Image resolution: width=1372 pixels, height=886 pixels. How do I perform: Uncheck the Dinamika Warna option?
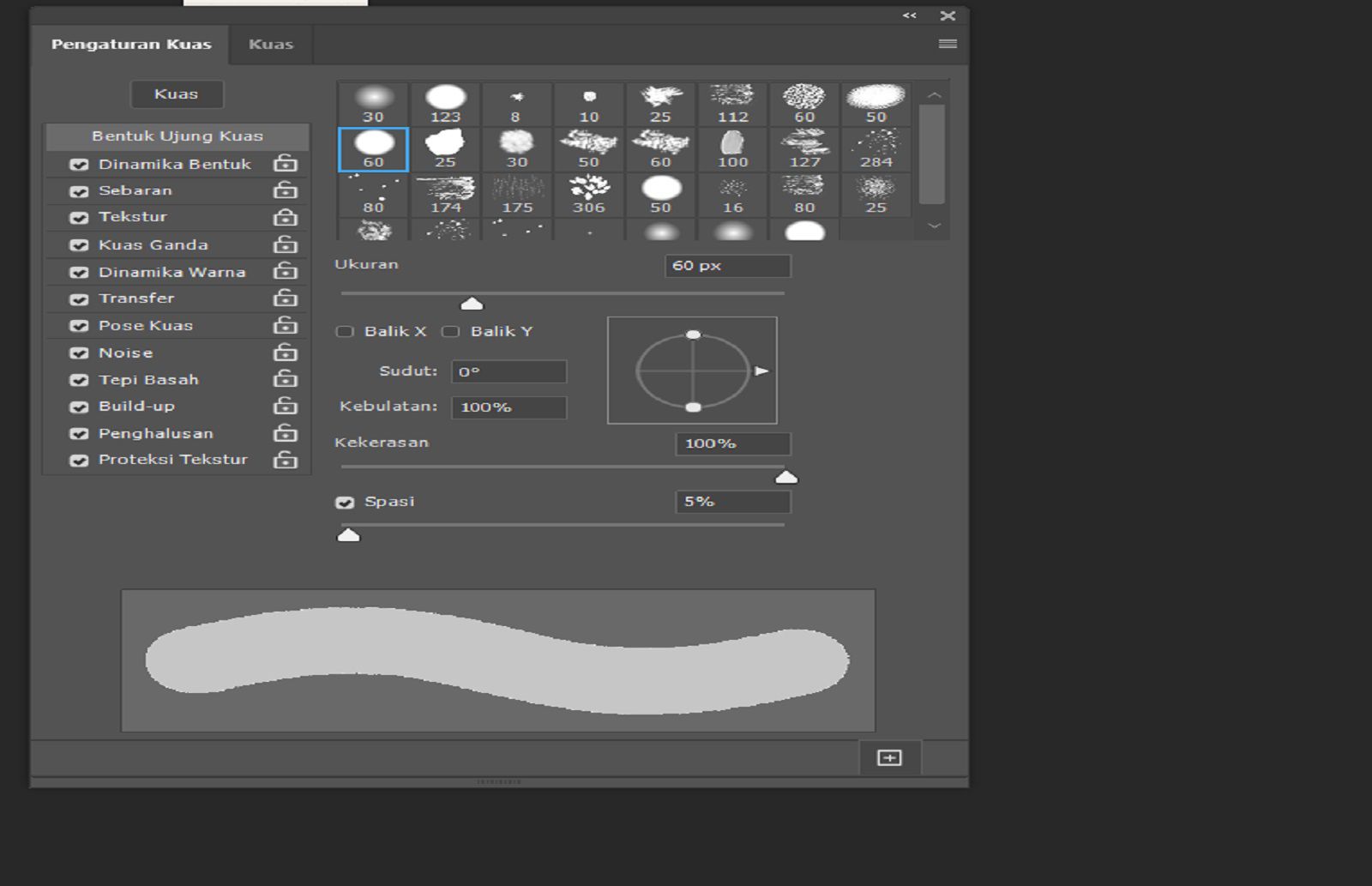79,273
